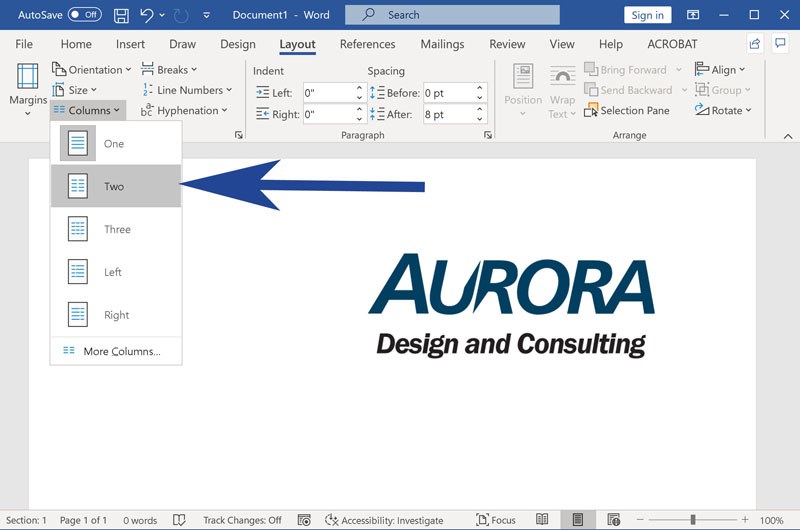This screenshot has height=530, width=800.
Task: Open Ribbon Display Options icon
Action: pyautogui.click(x=693, y=15)
